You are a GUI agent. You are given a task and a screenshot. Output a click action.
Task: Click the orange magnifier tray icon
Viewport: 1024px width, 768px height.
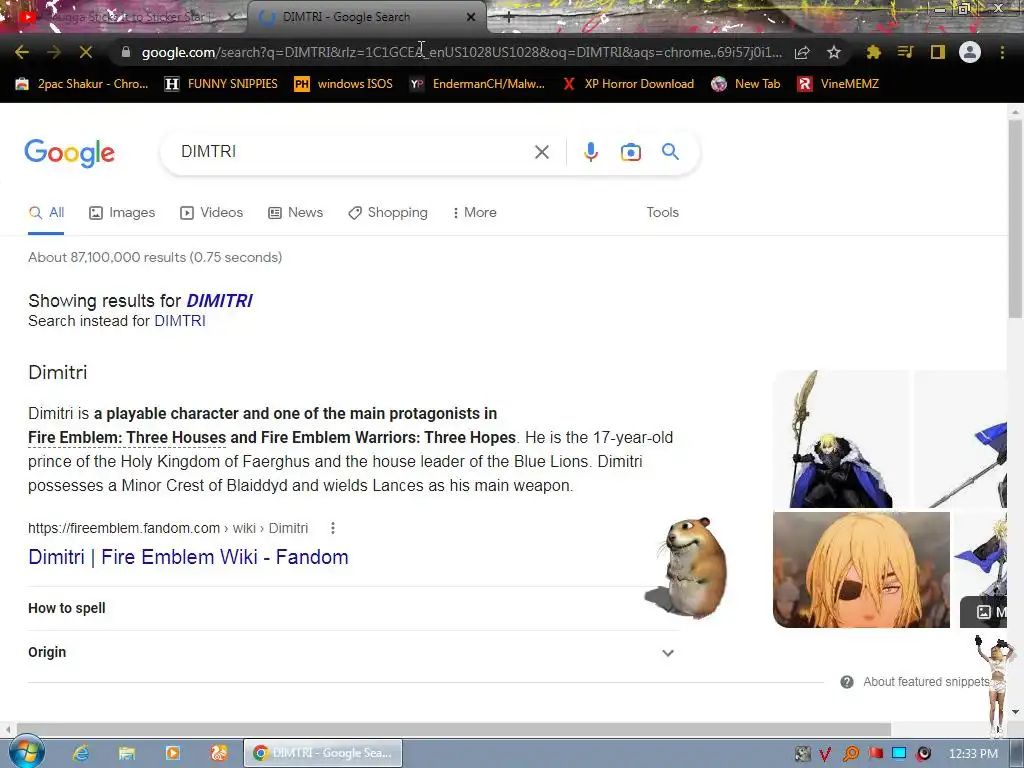coord(850,754)
